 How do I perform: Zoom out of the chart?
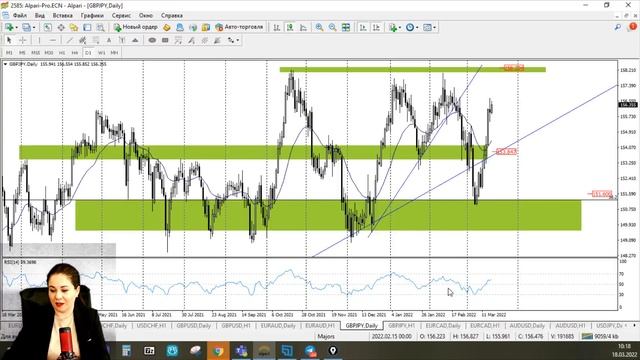pyautogui.click(x=332, y=27)
